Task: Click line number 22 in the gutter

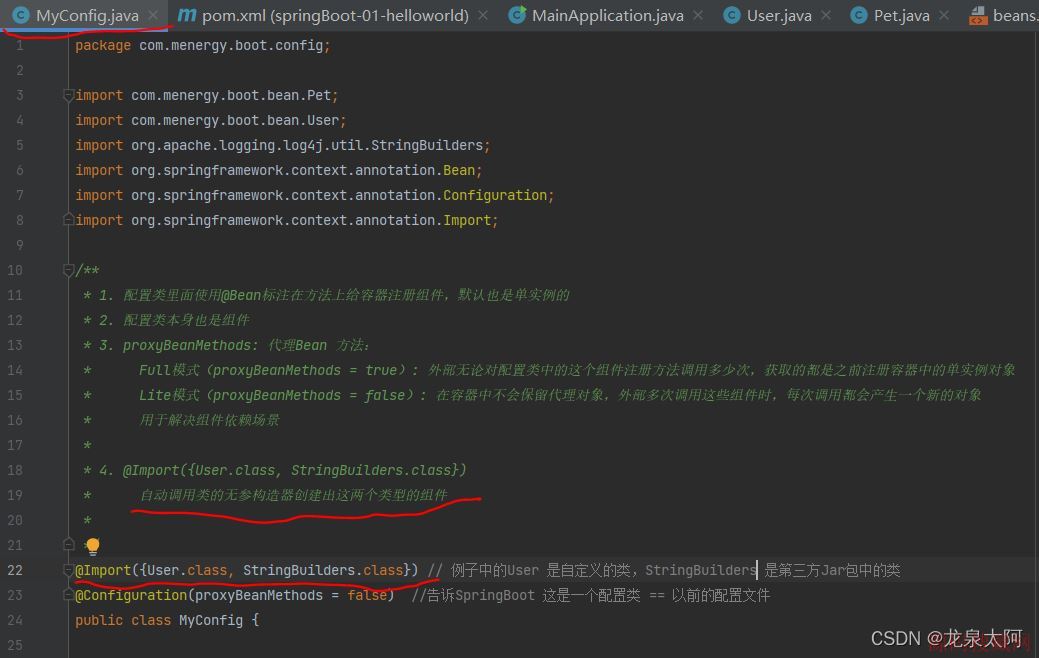Action: click(x=15, y=571)
